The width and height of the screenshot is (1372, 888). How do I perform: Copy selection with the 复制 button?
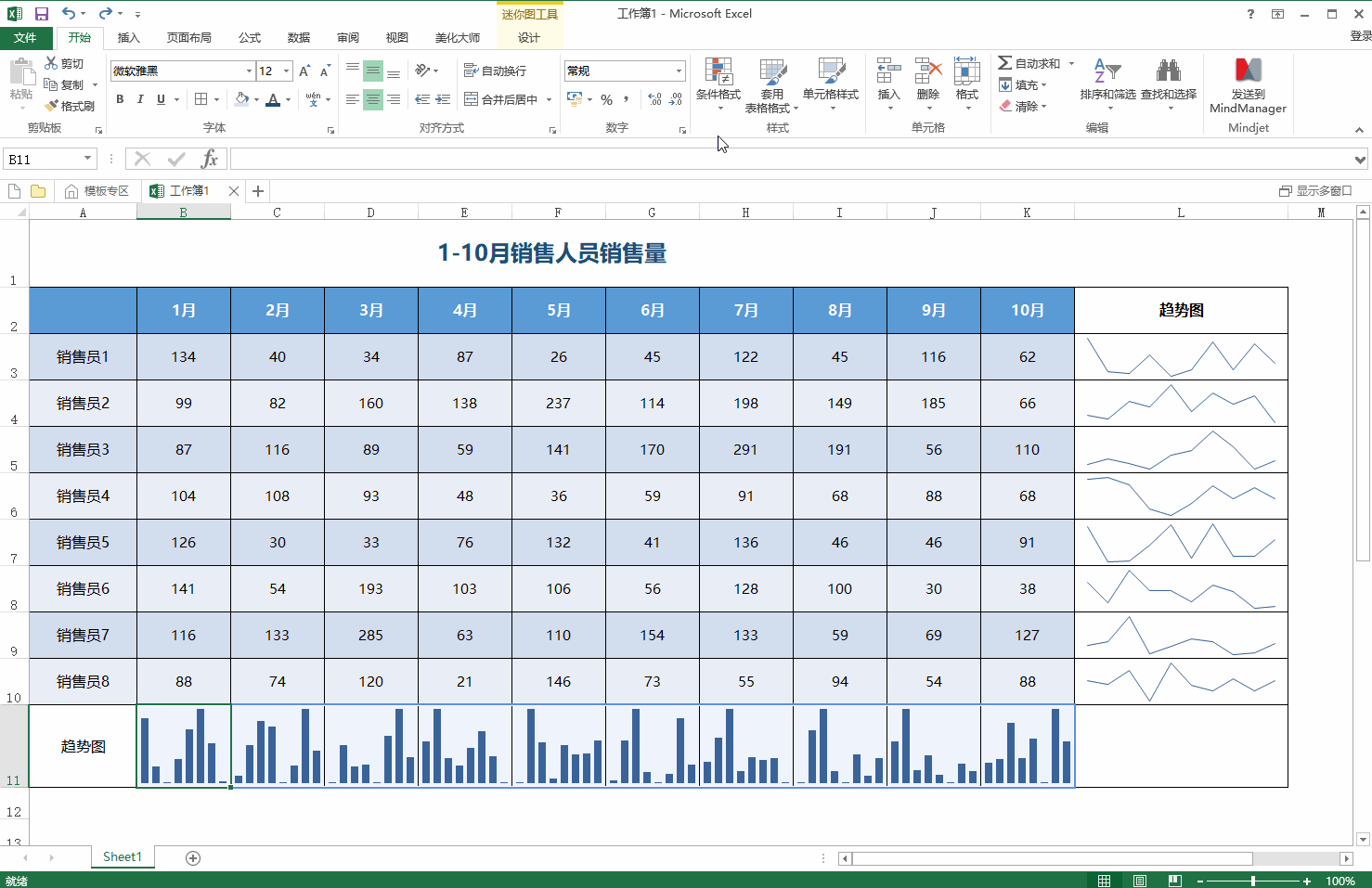tap(64, 84)
